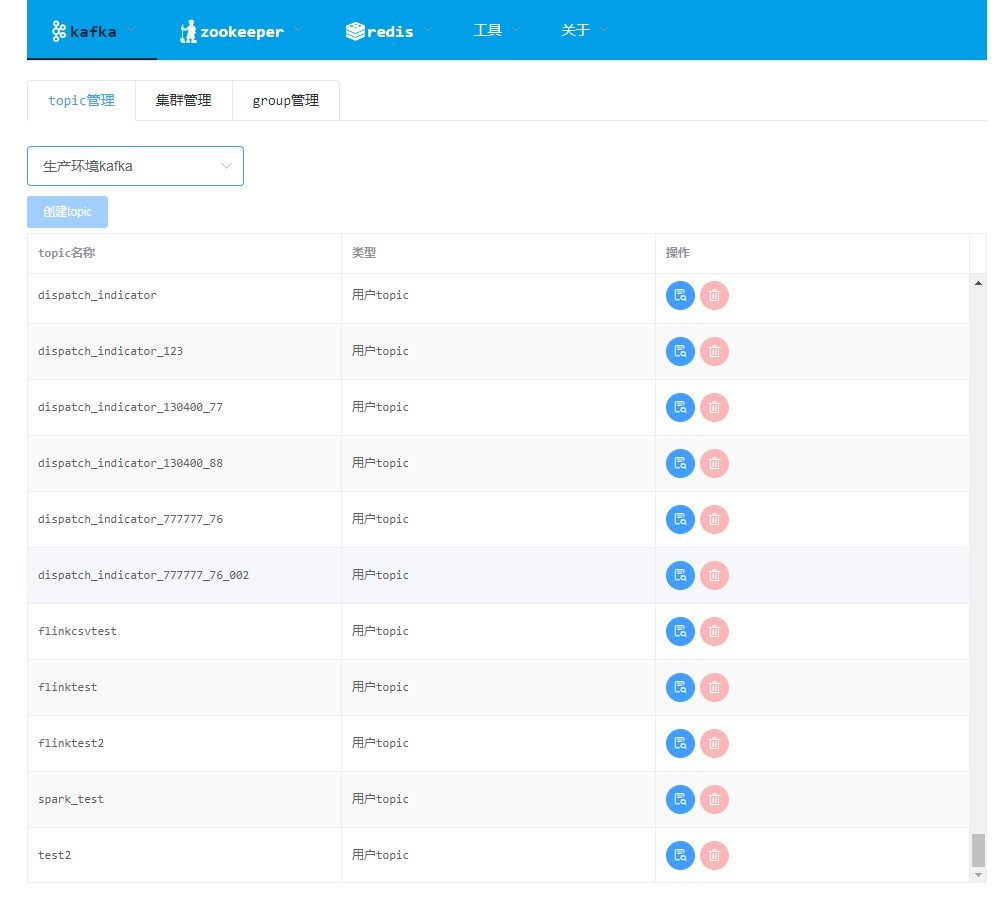Select the flinkcsvtest topic name
Image resolution: width=1008 pixels, height=916 pixels.
pos(77,631)
